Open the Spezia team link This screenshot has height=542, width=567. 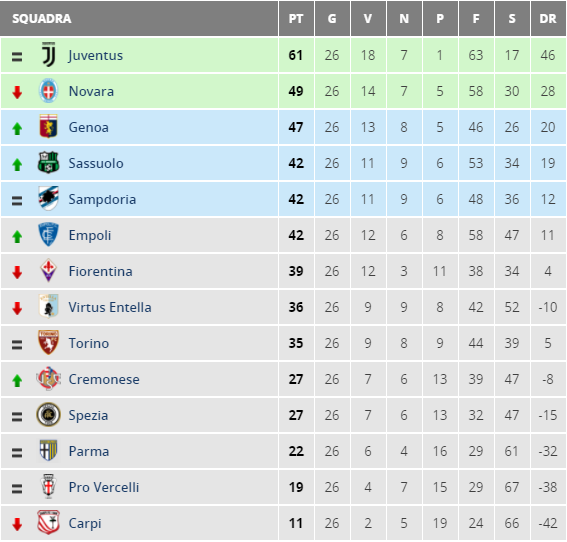(88, 415)
